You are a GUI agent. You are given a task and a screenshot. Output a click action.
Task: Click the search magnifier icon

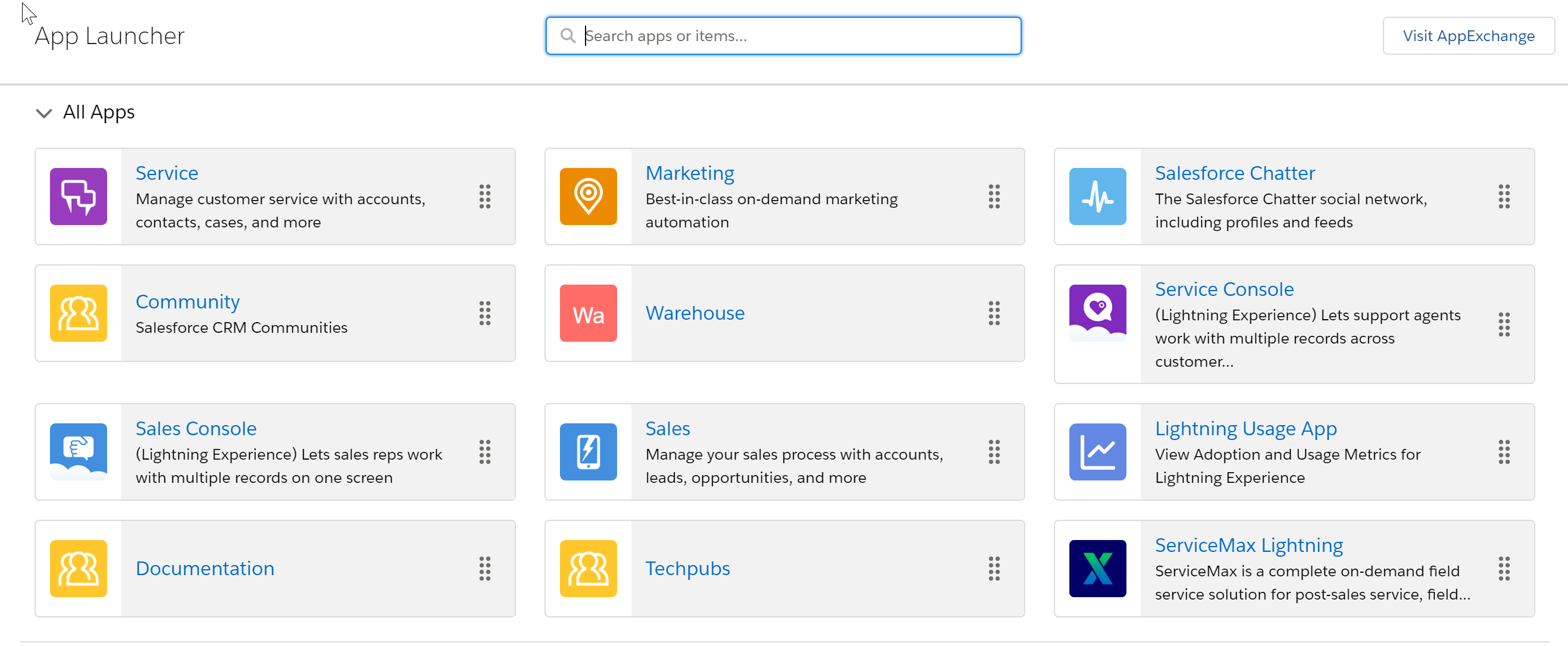point(567,35)
